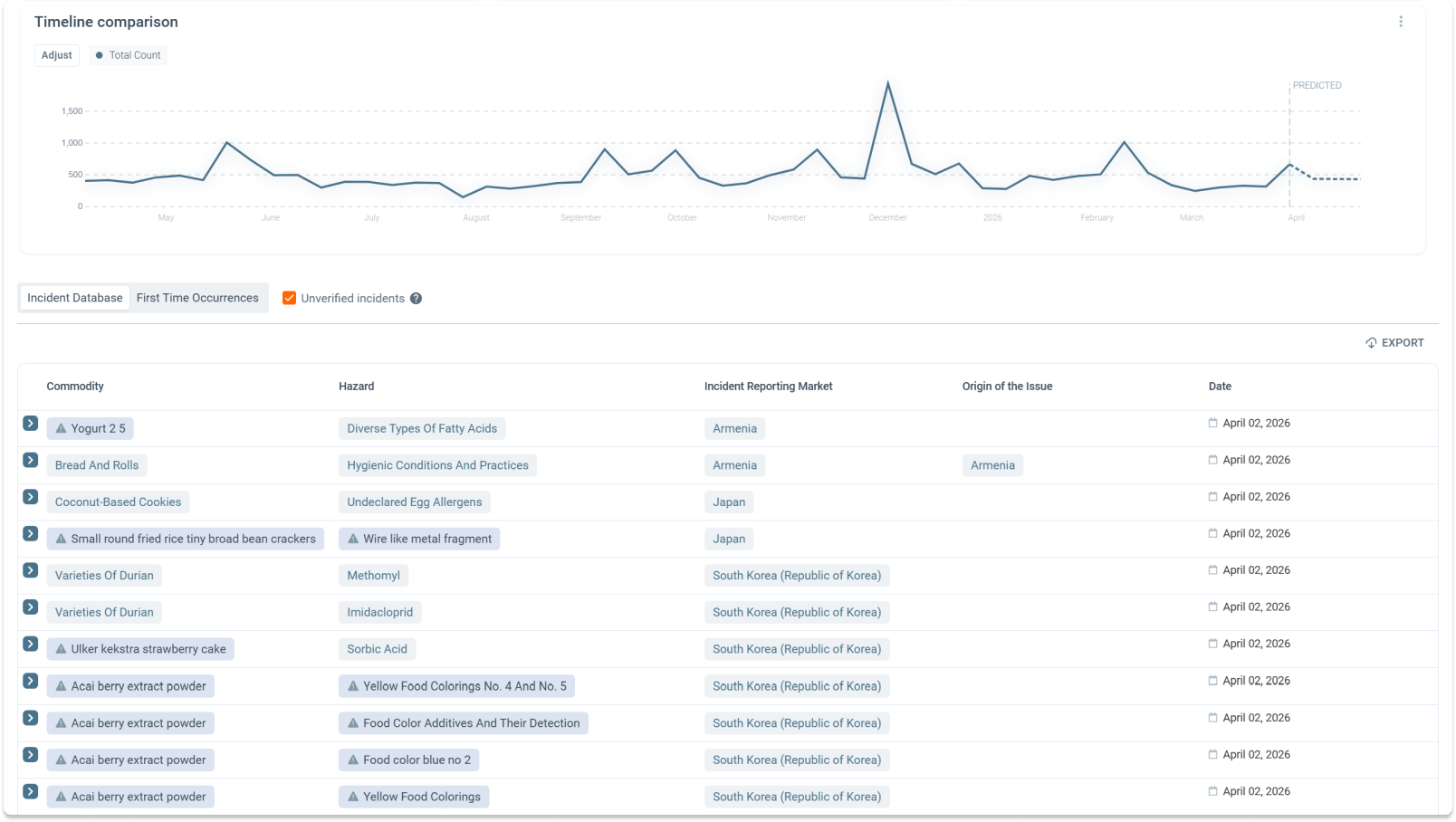Click warning icon on Ulker kekstra strawberry cake
This screenshot has width=1456, height=822.
click(61, 649)
